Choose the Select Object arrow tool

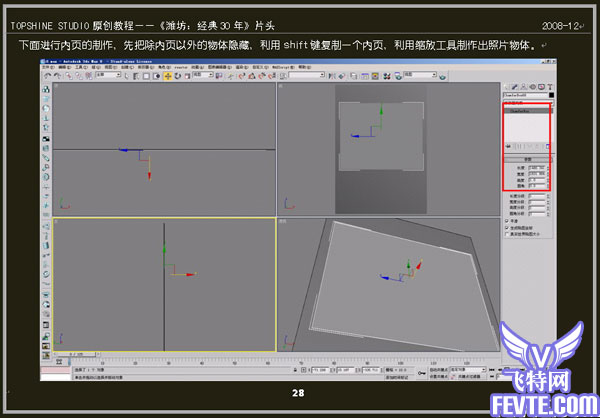click(127, 76)
